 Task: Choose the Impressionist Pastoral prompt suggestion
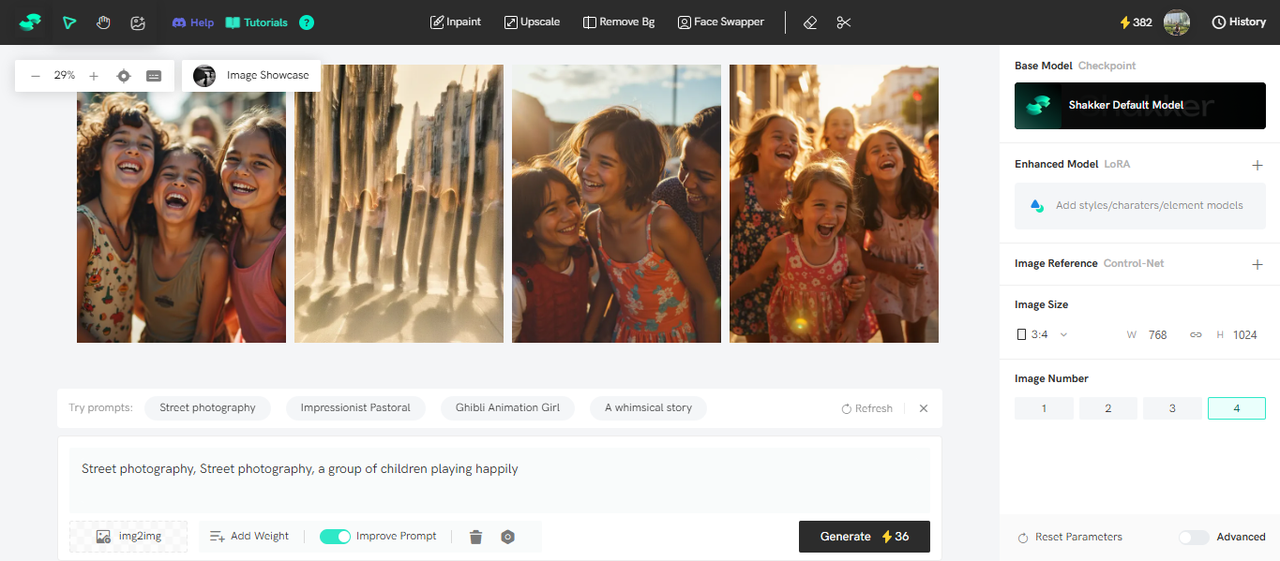356,408
